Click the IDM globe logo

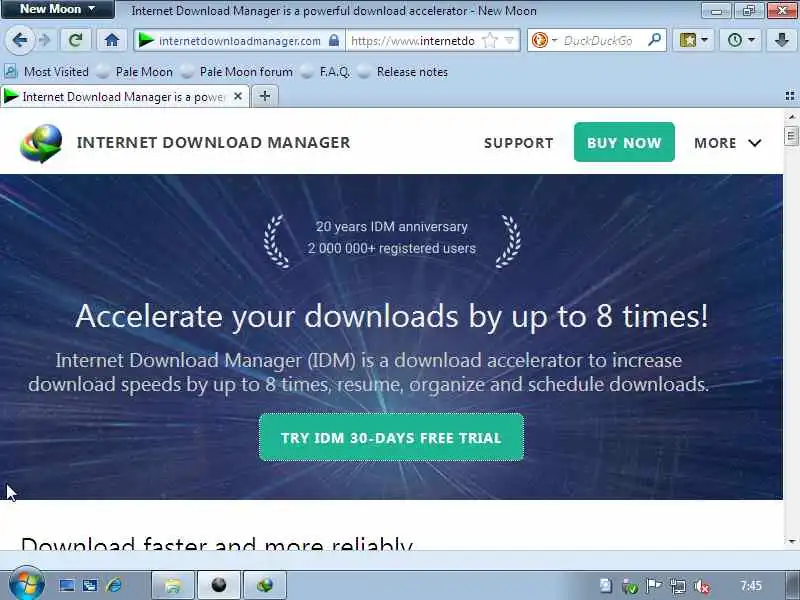[41, 143]
